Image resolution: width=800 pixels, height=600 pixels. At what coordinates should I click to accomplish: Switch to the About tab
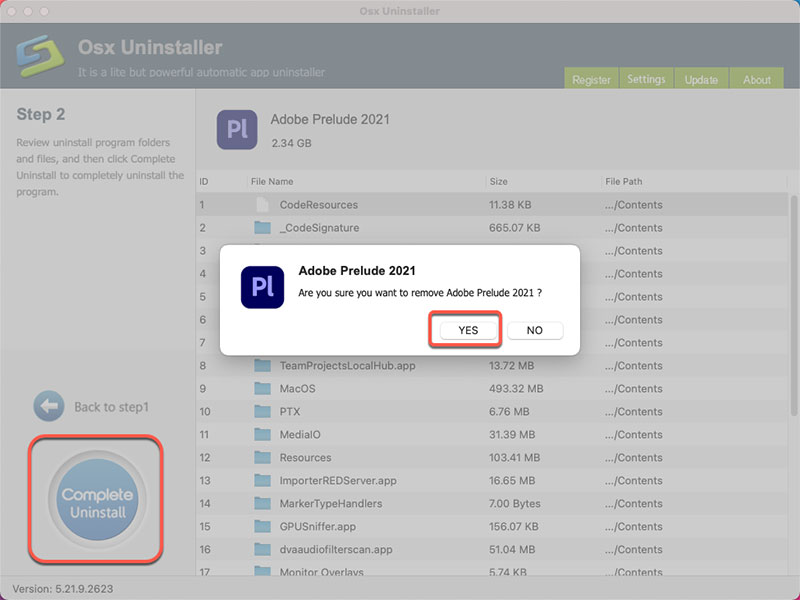[757, 79]
